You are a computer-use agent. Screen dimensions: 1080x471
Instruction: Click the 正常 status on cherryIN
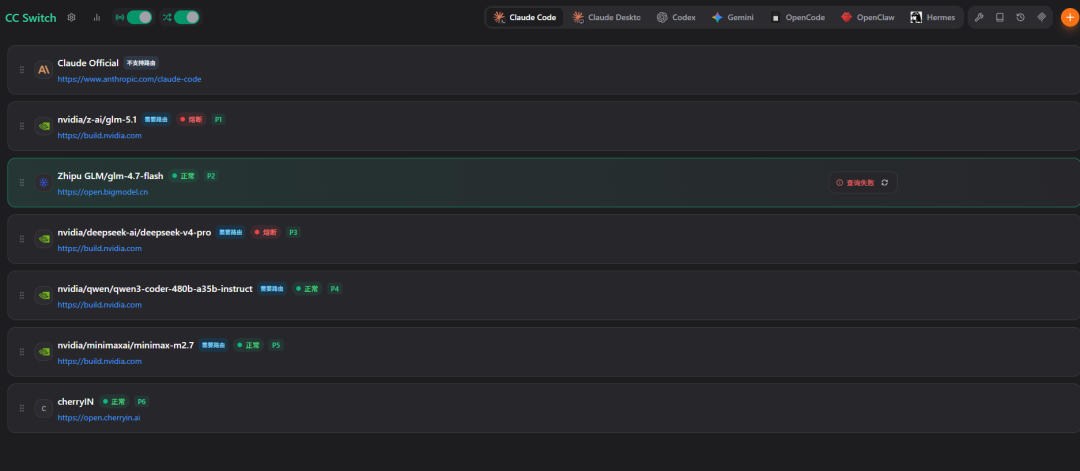114,401
